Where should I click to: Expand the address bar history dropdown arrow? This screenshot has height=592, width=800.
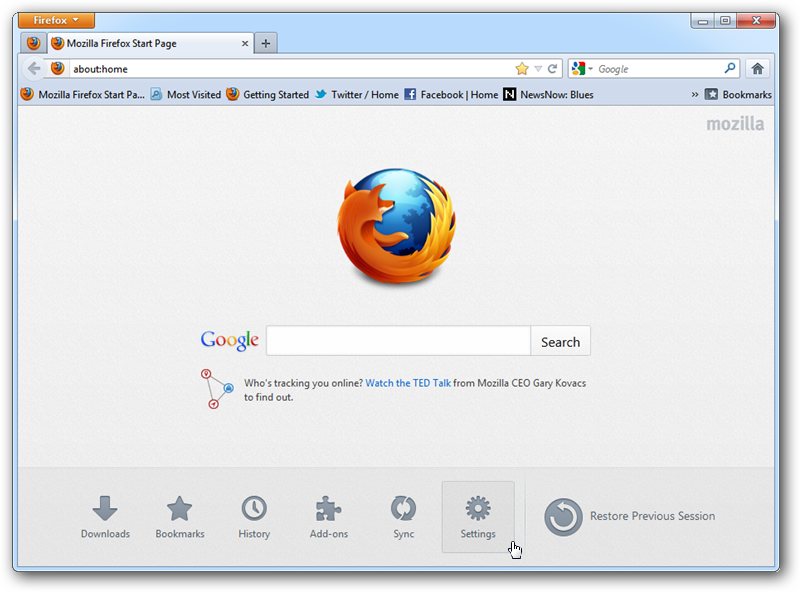(538, 68)
